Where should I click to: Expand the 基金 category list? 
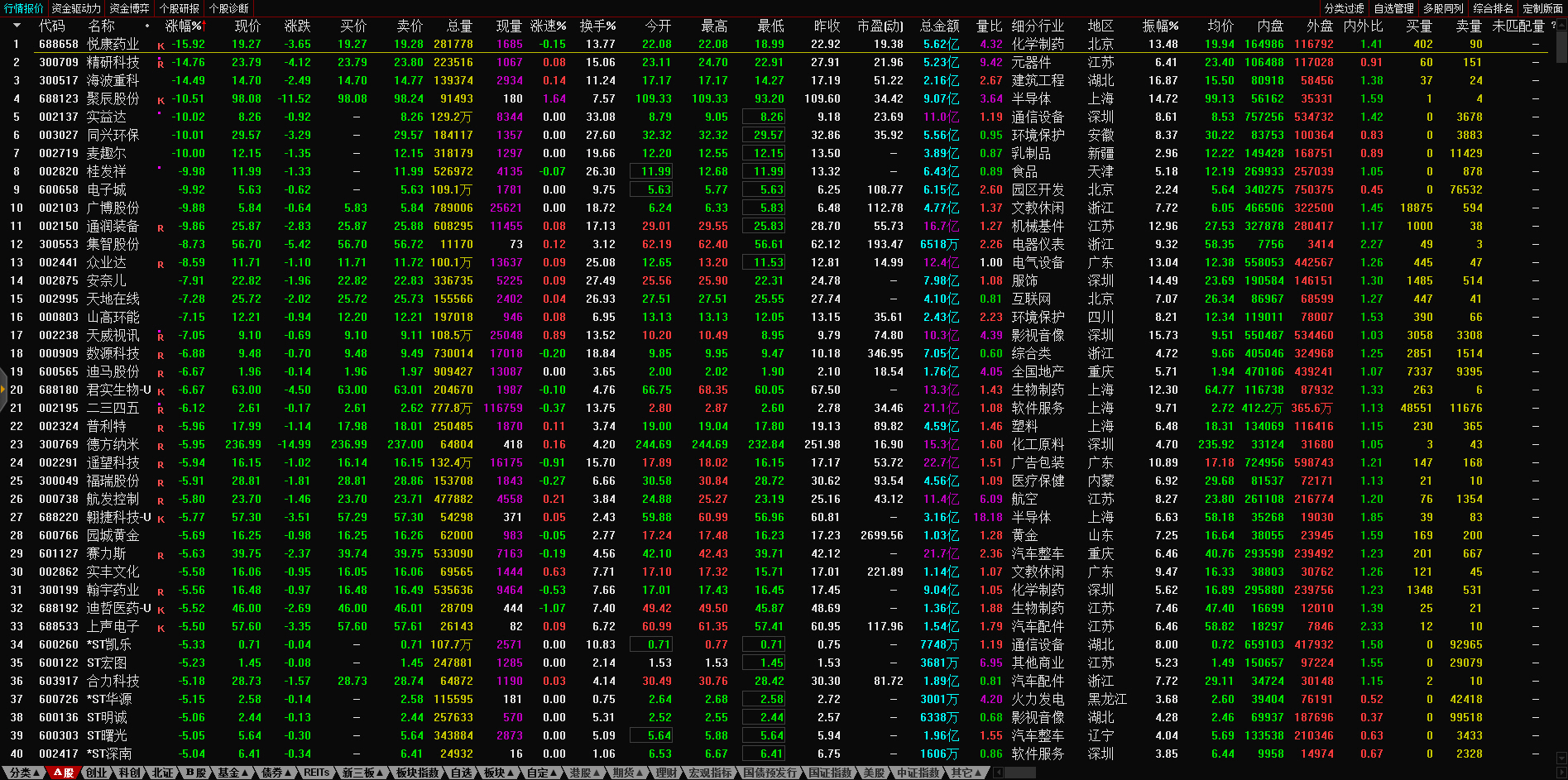point(232,773)
